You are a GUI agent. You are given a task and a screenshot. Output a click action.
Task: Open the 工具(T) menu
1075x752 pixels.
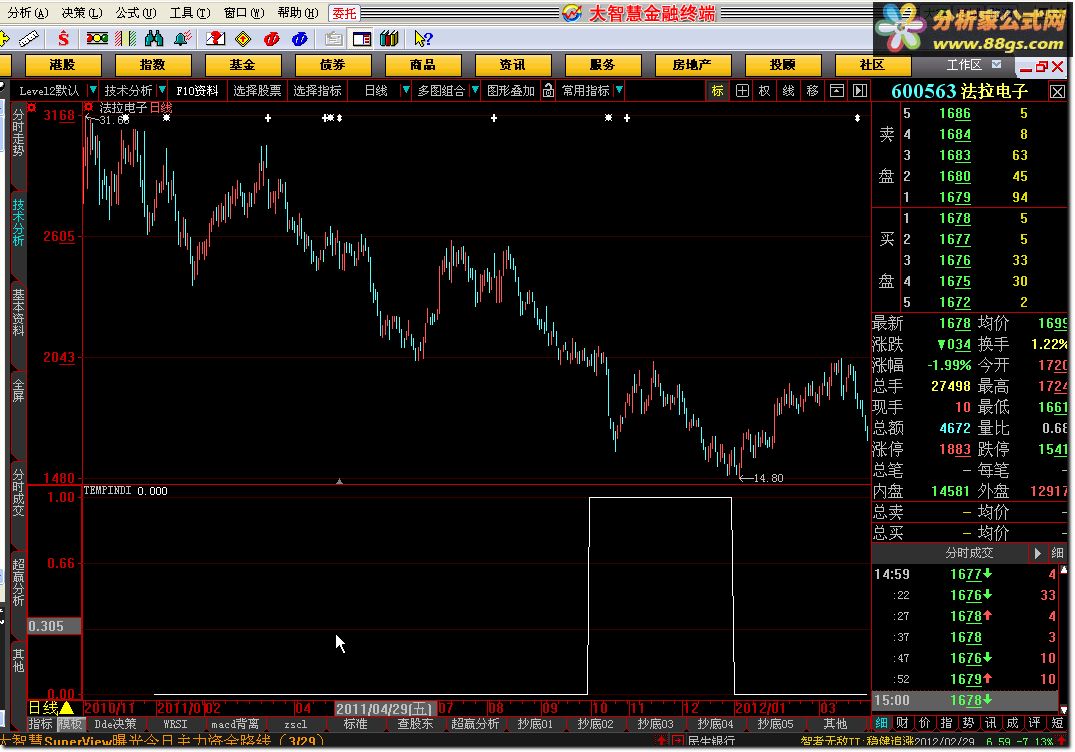click(190, 12)
